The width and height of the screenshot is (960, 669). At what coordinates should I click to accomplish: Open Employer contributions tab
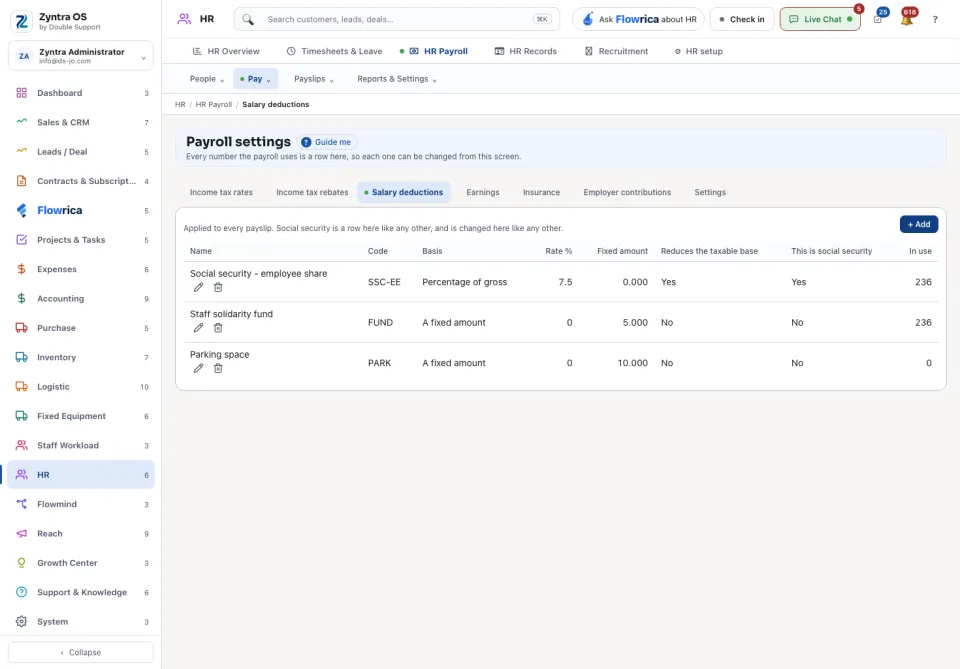[x=627, y=192]
